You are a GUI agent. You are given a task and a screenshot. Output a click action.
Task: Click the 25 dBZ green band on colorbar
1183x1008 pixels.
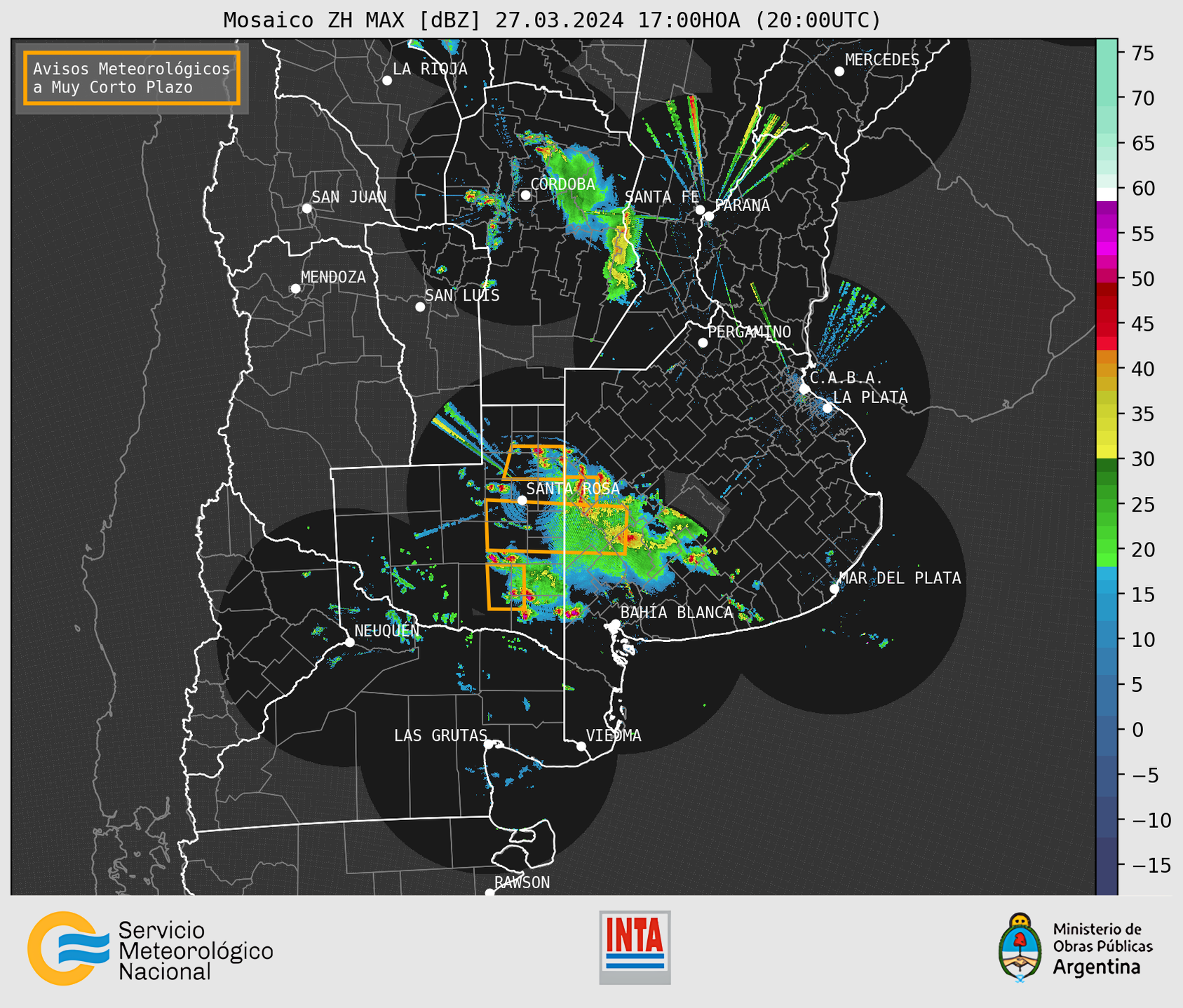[x=1107, y=504]
